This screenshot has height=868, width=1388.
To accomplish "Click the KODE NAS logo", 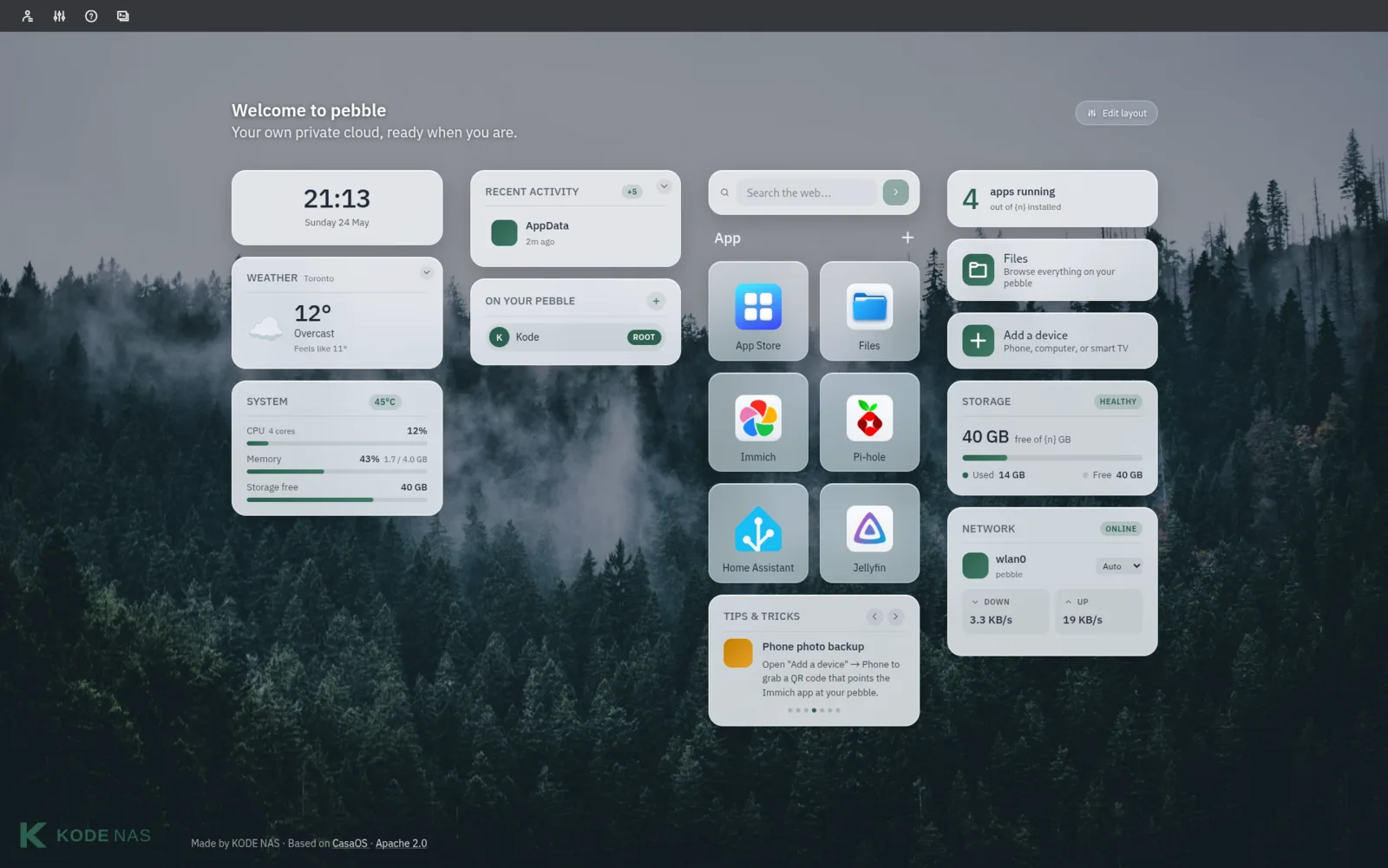I will 85,835.
